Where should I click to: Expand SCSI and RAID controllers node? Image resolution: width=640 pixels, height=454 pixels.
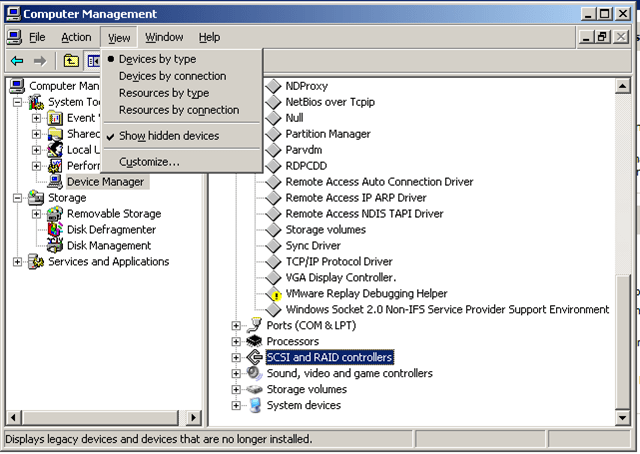pyautogui.click(x=236, y=357)
